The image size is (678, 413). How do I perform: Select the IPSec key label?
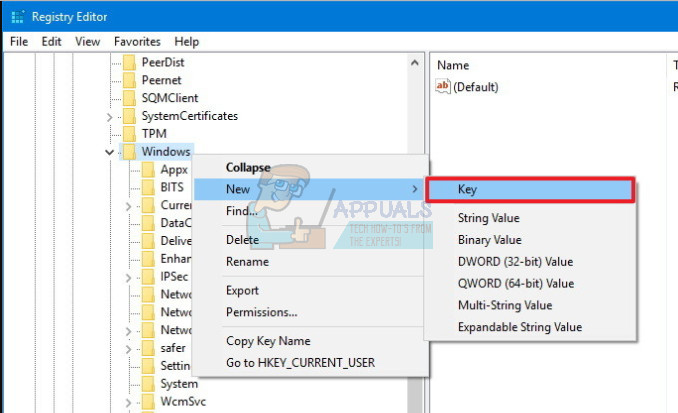click(x=174, y=277)
